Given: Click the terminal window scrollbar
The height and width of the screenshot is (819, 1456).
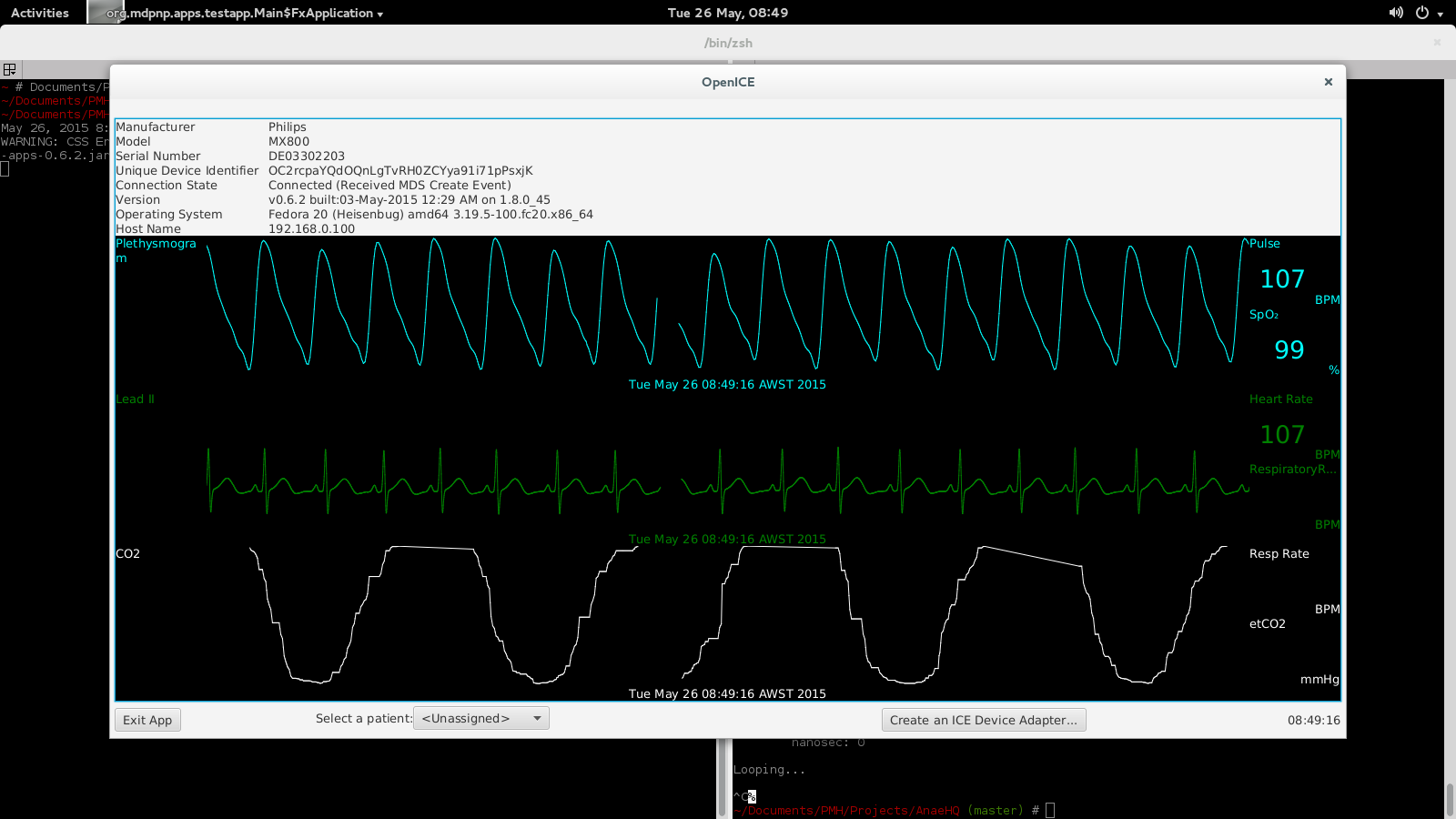Looking at the screenshot, I should tap(1450, 799).
